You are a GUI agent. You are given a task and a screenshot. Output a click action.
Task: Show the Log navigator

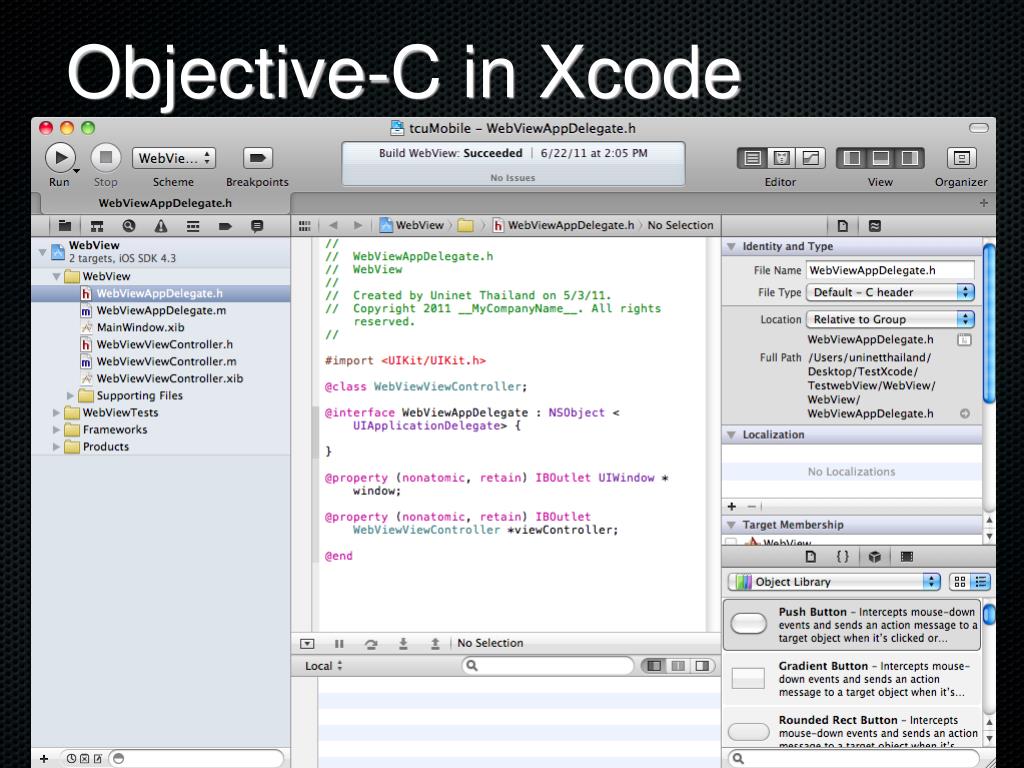[257, 226]
